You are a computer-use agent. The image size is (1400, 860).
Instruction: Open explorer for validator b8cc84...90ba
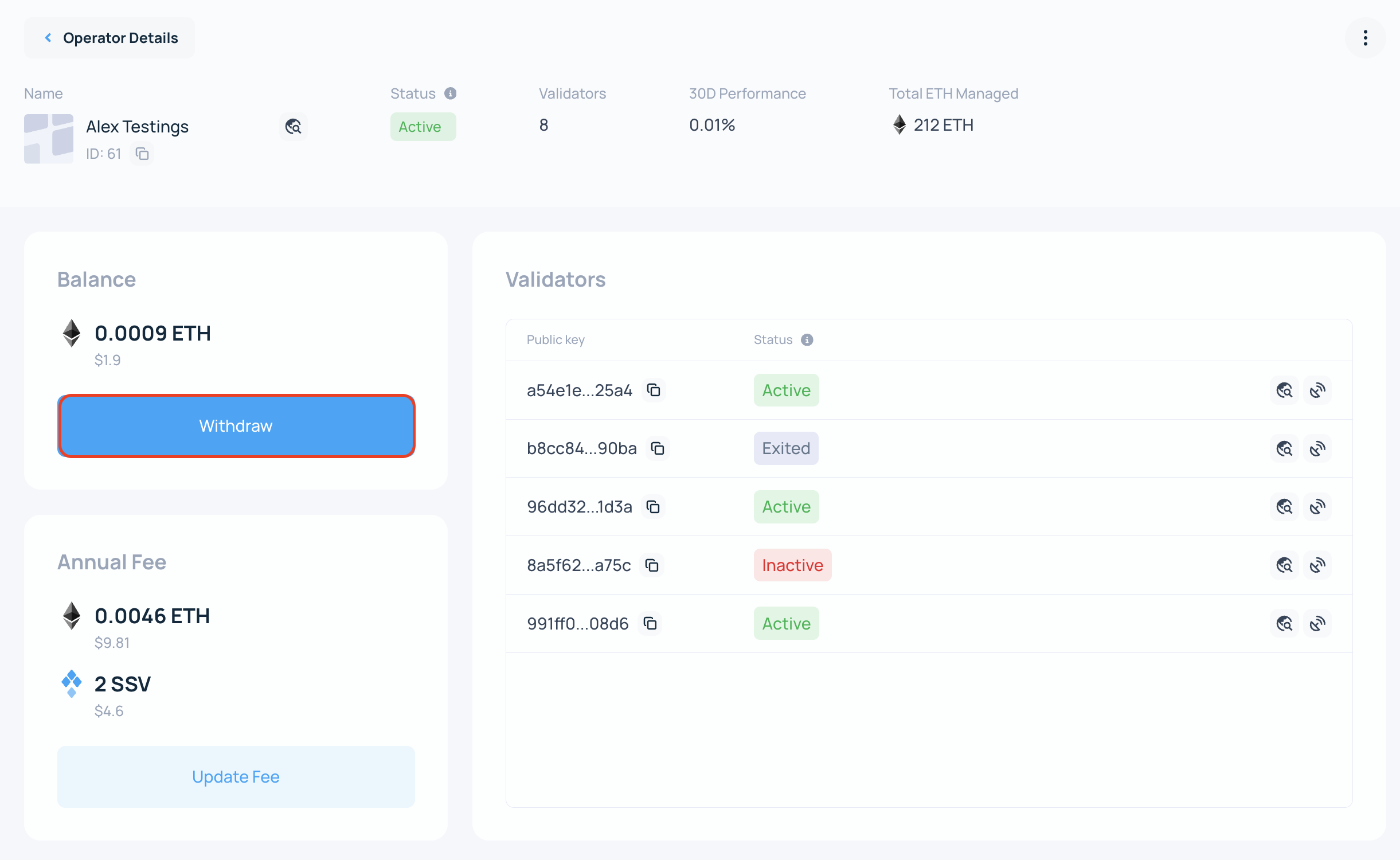point(1284,448)
